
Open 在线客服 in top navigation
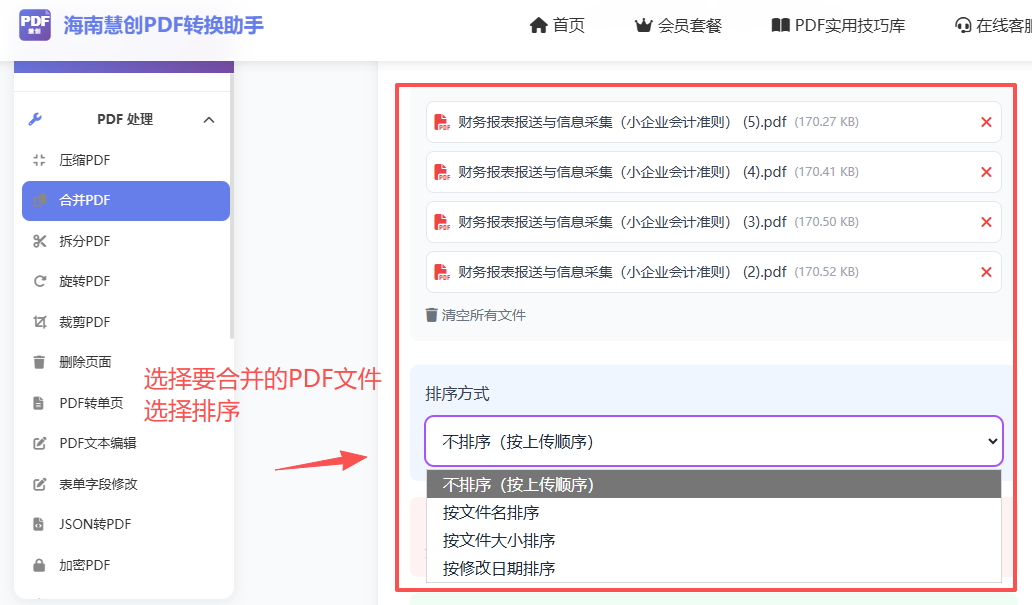[994, 26]
